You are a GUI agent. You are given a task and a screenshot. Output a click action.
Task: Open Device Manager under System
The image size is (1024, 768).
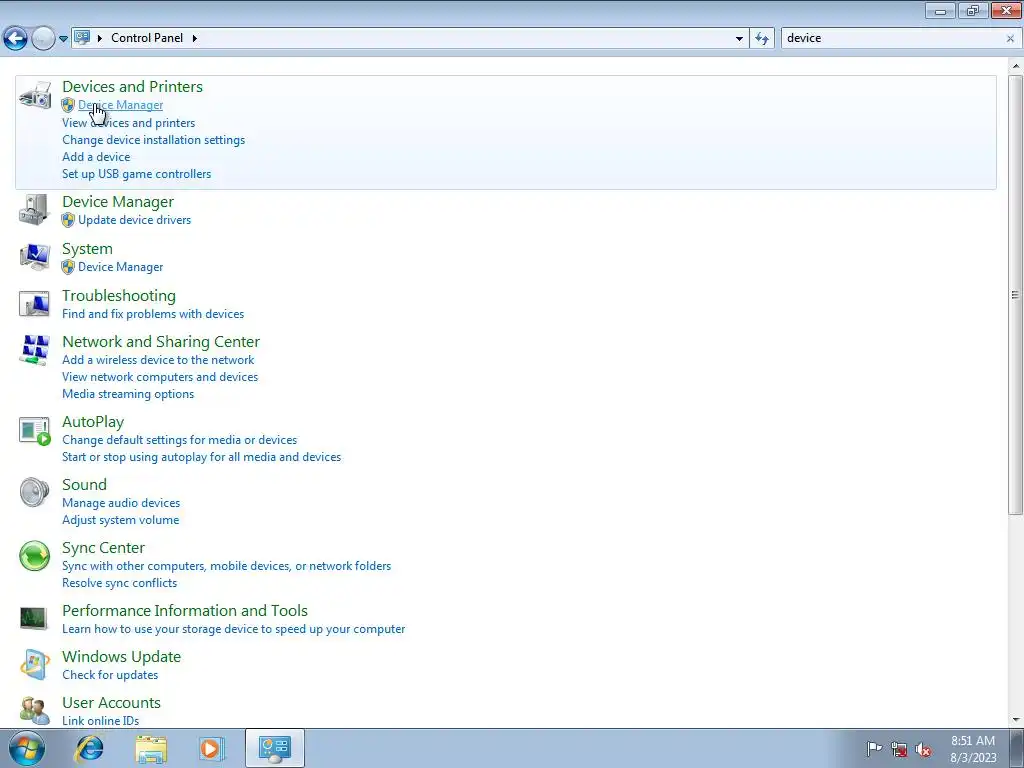121,267
